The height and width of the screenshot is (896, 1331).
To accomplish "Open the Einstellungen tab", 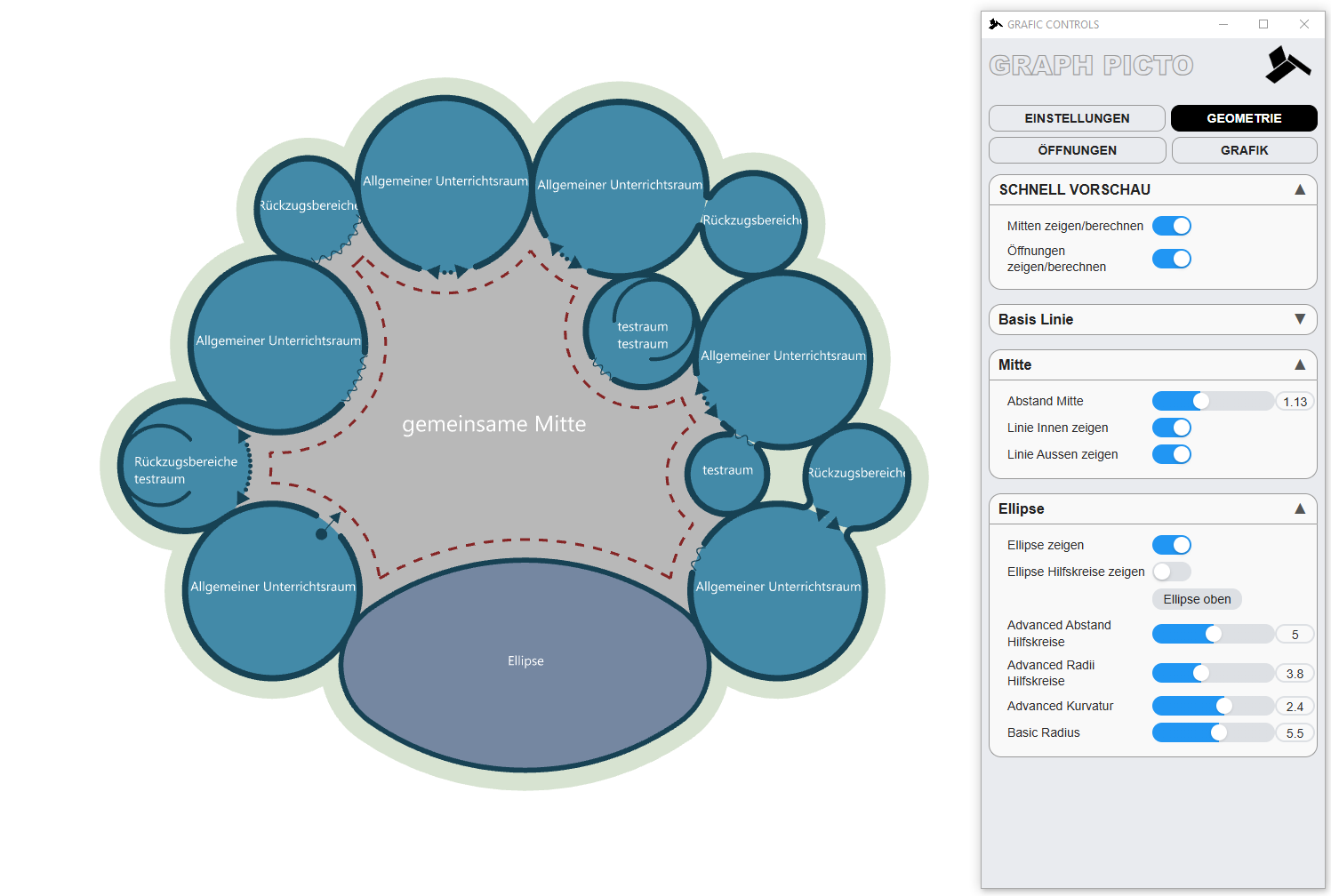I will pyautogui.click(x=1077, y=118).
